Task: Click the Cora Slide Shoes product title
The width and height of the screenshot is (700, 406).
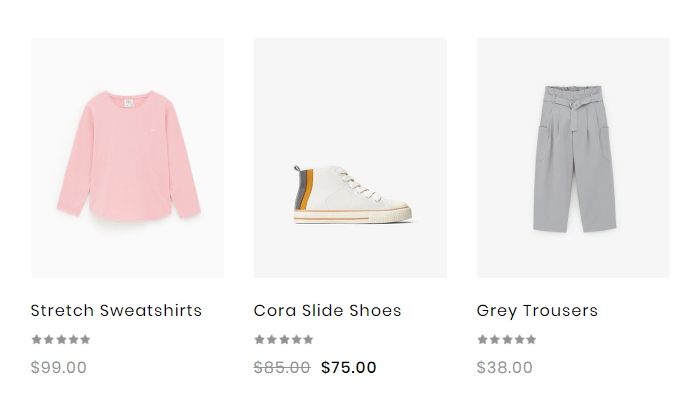Action: (x=327, y=311)
